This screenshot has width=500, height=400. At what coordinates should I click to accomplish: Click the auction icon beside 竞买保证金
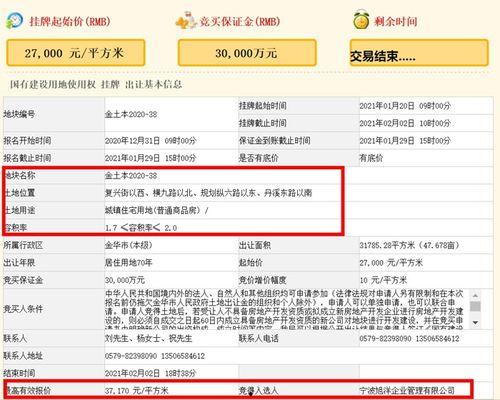point(186,20)
